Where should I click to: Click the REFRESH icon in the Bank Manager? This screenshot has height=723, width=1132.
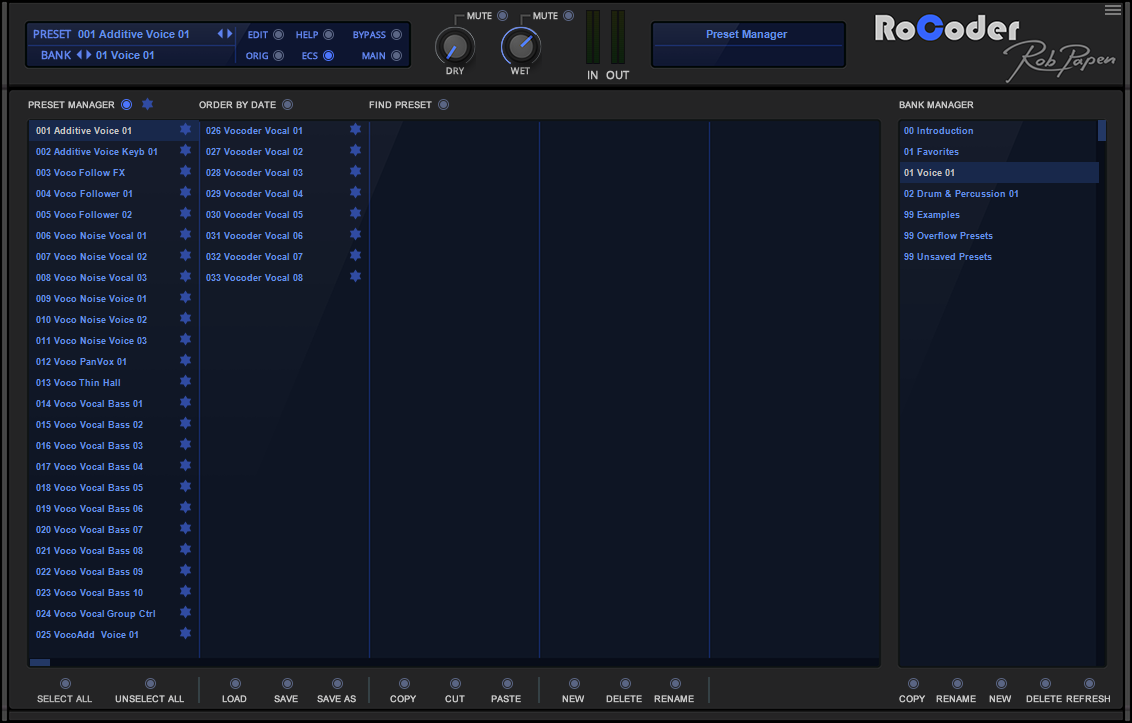[x=1089, y=685]
